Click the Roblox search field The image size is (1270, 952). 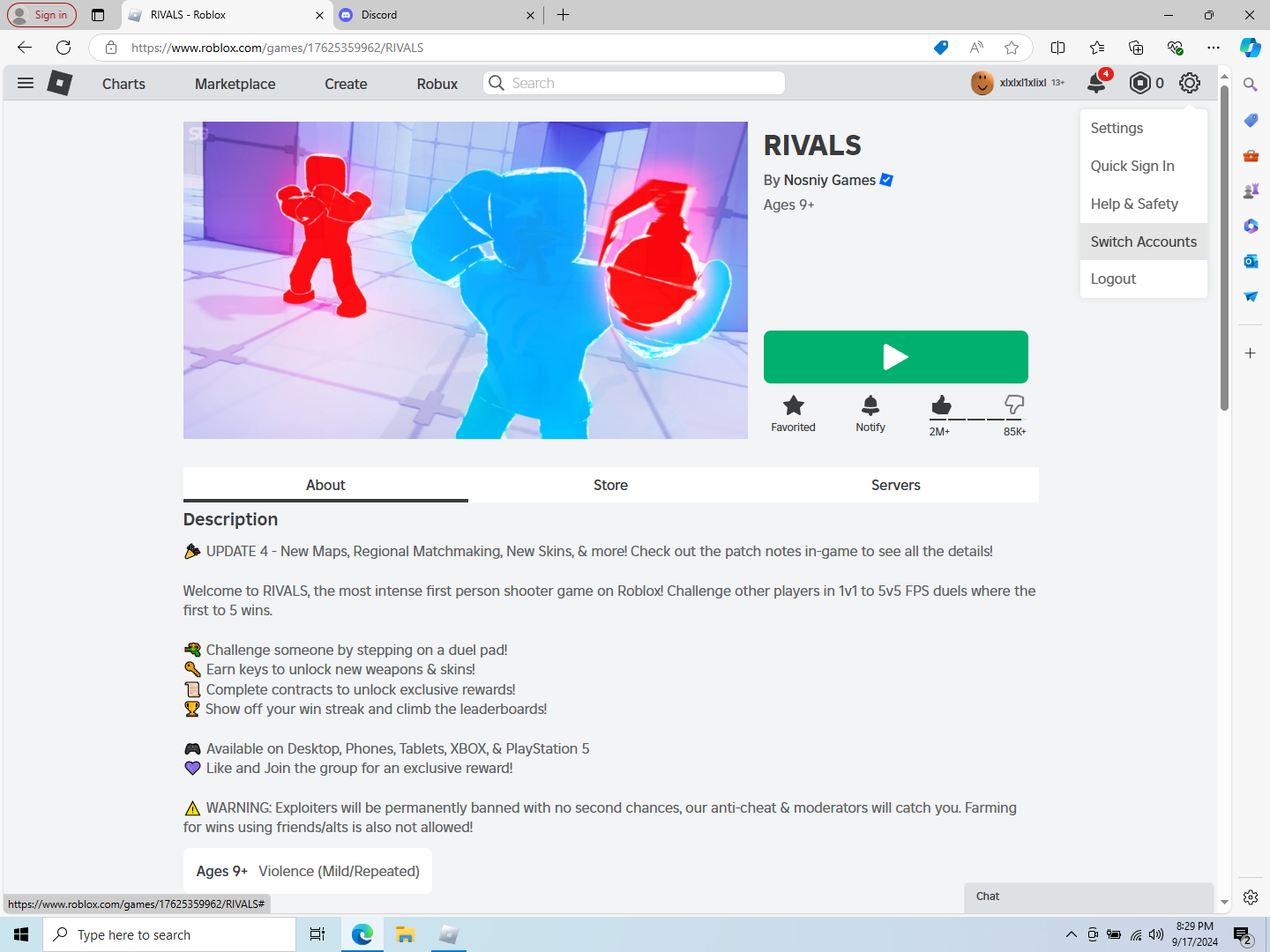click(x=634, y=83)
